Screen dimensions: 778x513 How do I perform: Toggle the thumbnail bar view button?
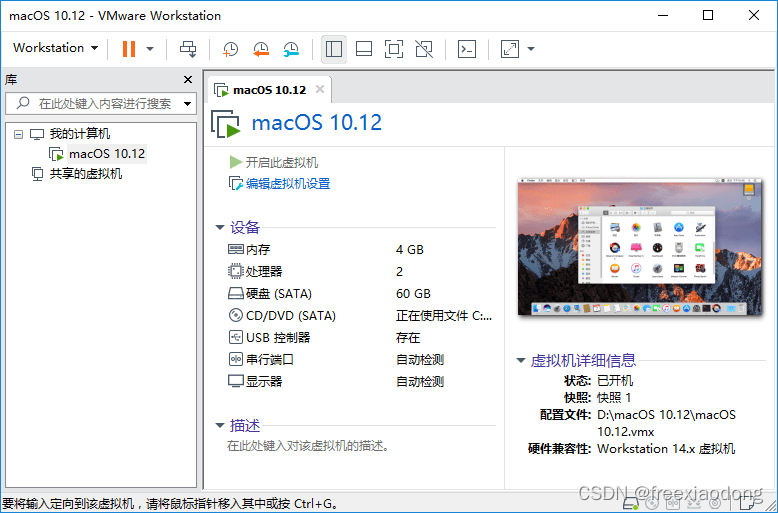364,49
